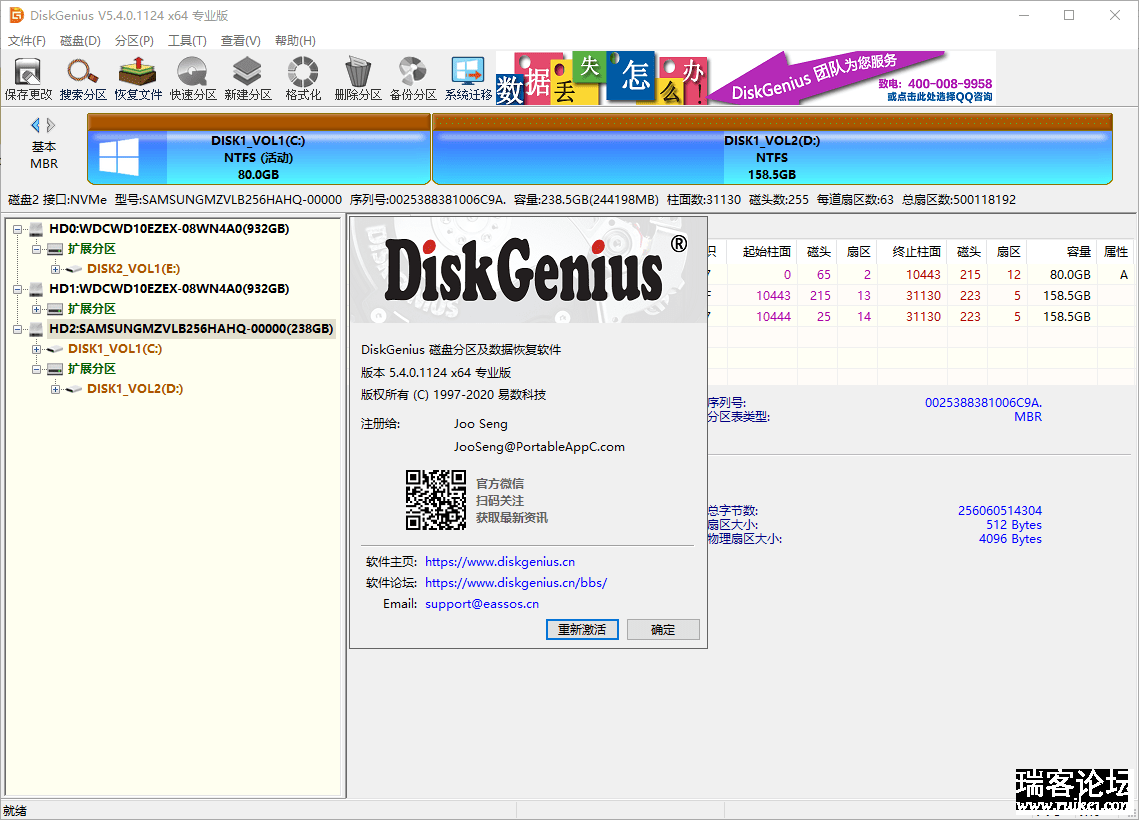Click the 数据丢失怎么办 data-loss banner
1139x820 pixels.
(x=601, y=78)
